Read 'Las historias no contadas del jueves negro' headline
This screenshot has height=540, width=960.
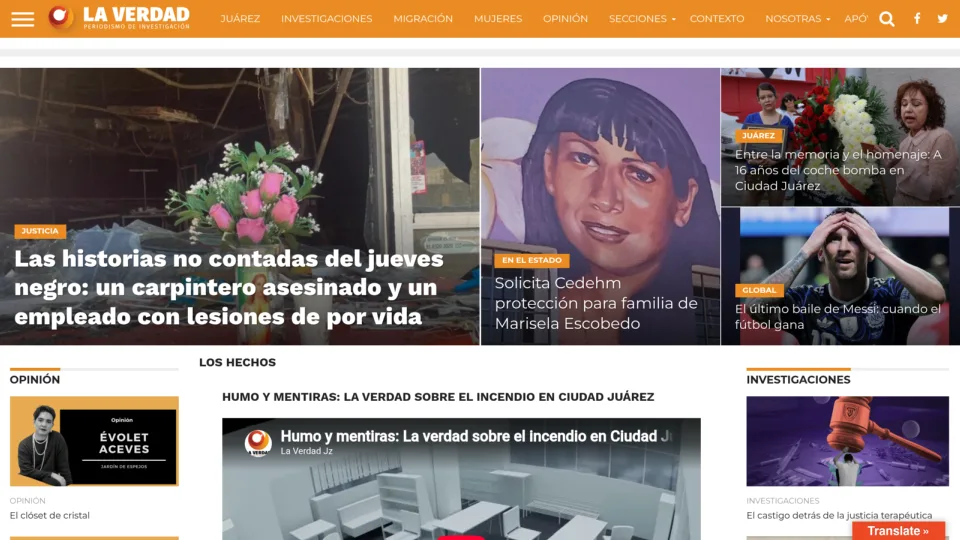coord(228,287)
